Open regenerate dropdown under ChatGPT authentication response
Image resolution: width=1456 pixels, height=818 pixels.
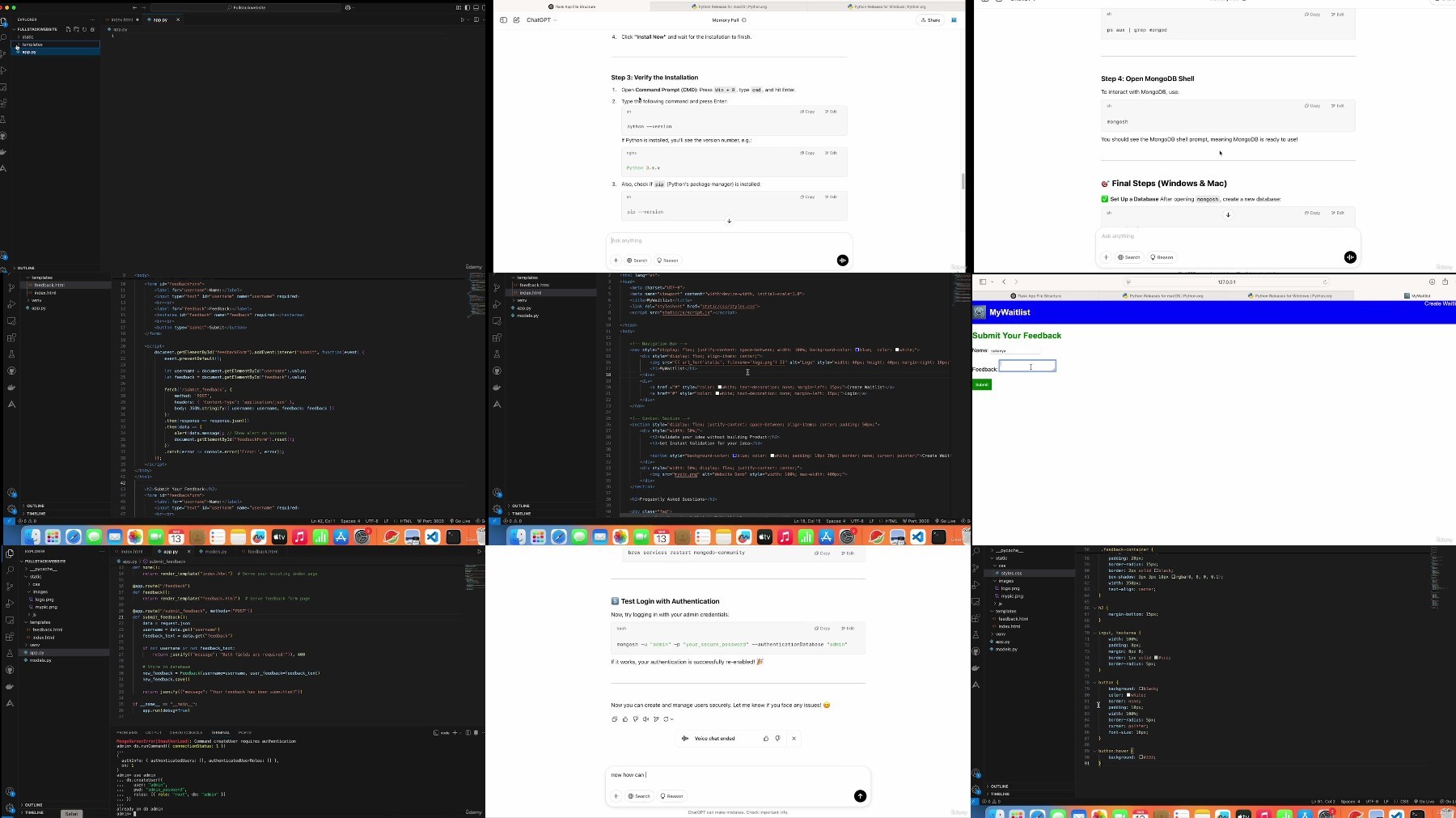pyautogui.click(x=668, y=719)
